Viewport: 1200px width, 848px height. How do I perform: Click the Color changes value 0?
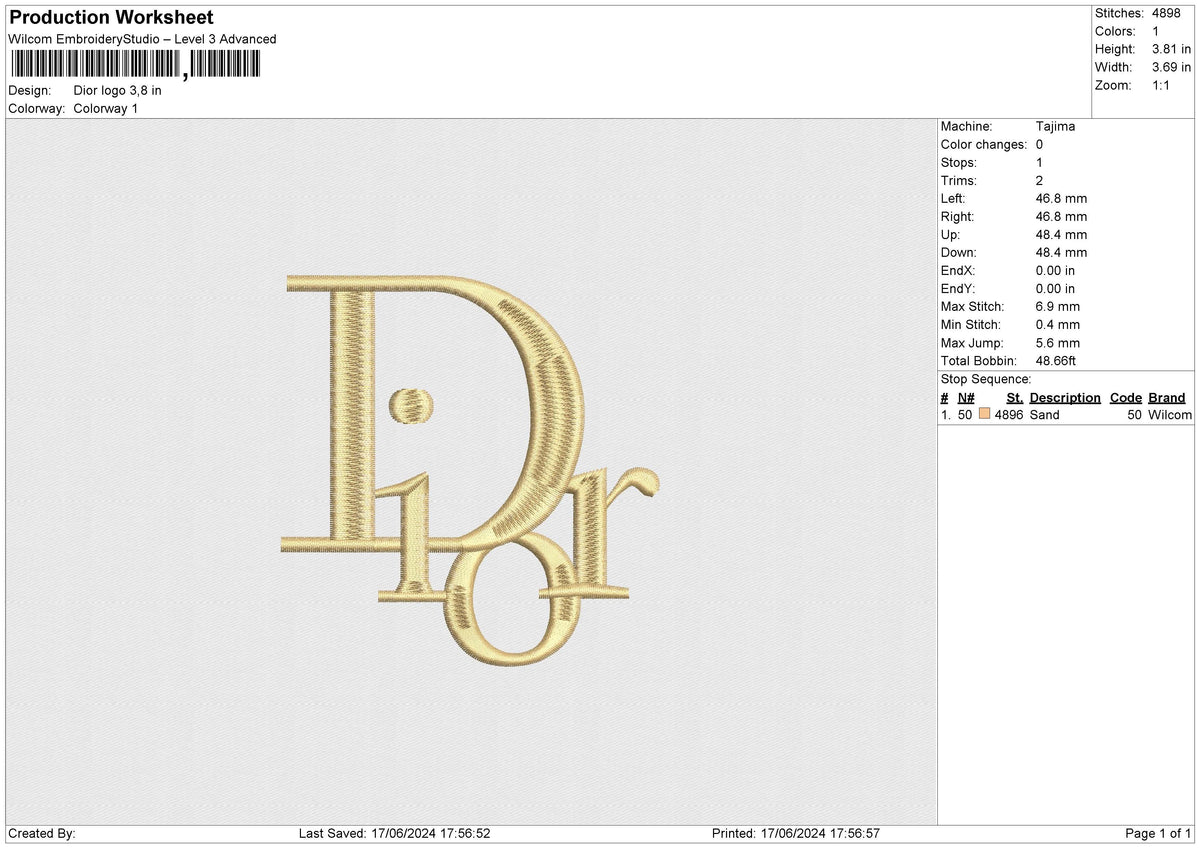pyautogui.click(x=1040, y=145)
